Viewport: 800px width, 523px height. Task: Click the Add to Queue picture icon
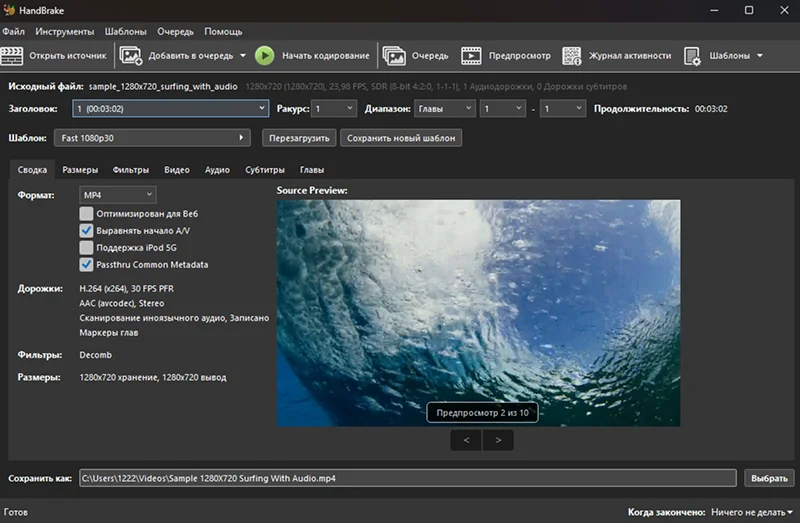point(131,56)
